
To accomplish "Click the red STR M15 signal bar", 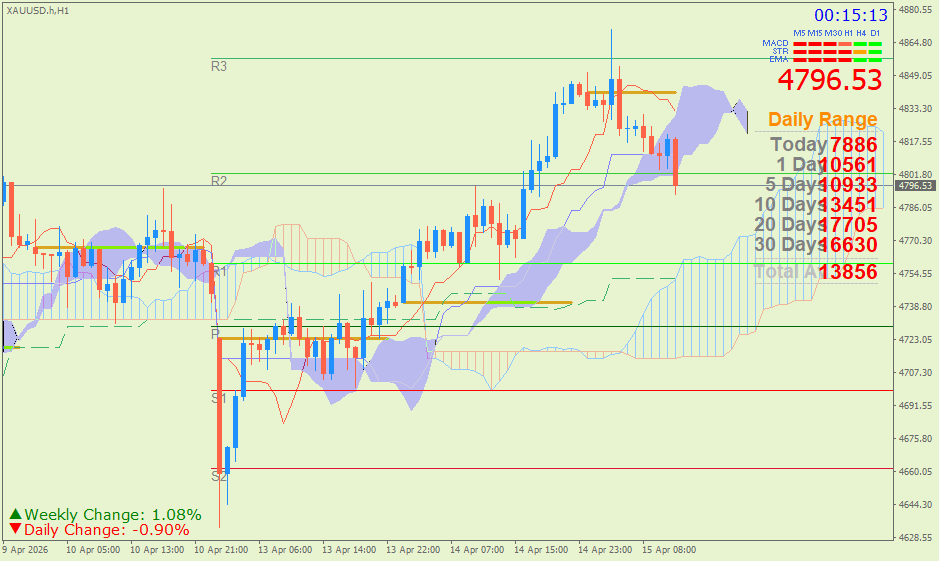I will pos(815,52).
